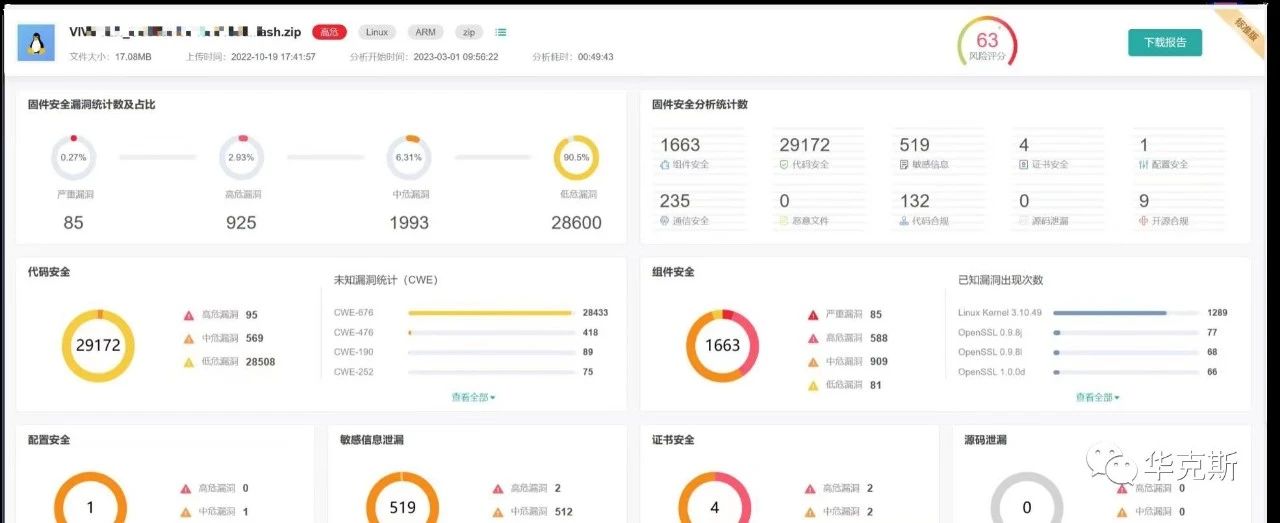Click 中危漏洞 warning icon in 敏感信息泄漏 card
Screen dimensions: 1280x523
pyautogui.click(x=498, y=512)
